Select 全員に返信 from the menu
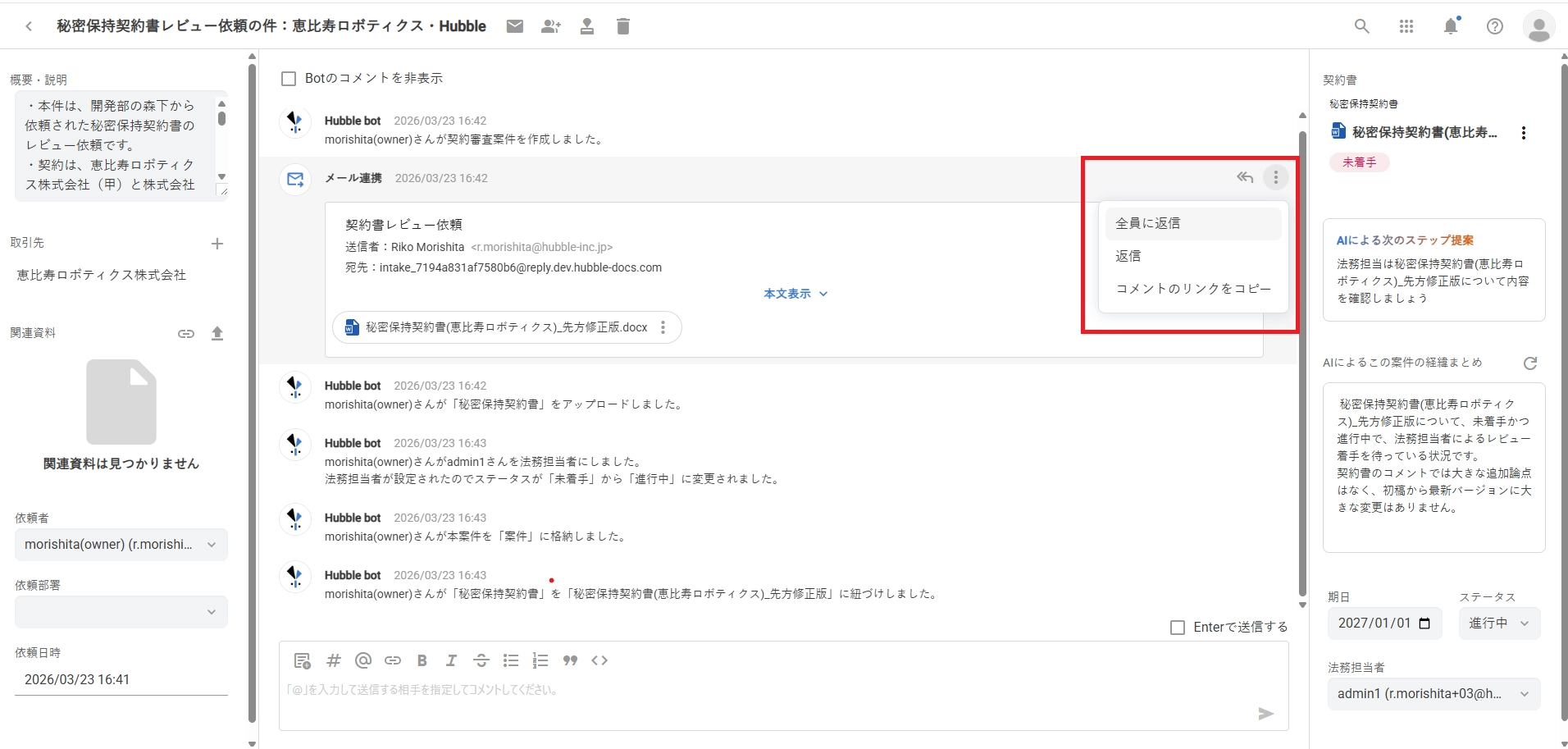This screenshot has height=749, width=1568. [1192, 223]
